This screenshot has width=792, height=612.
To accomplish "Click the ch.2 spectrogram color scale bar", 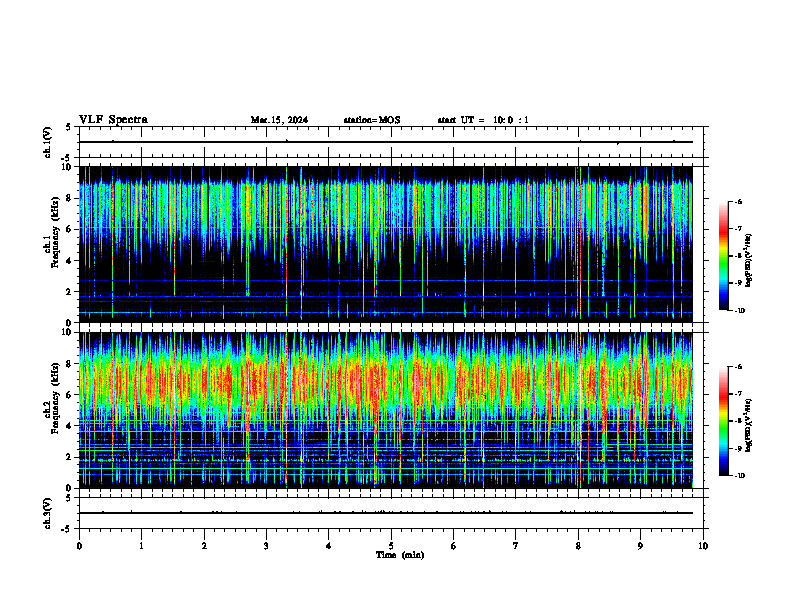I will point(724,421).
